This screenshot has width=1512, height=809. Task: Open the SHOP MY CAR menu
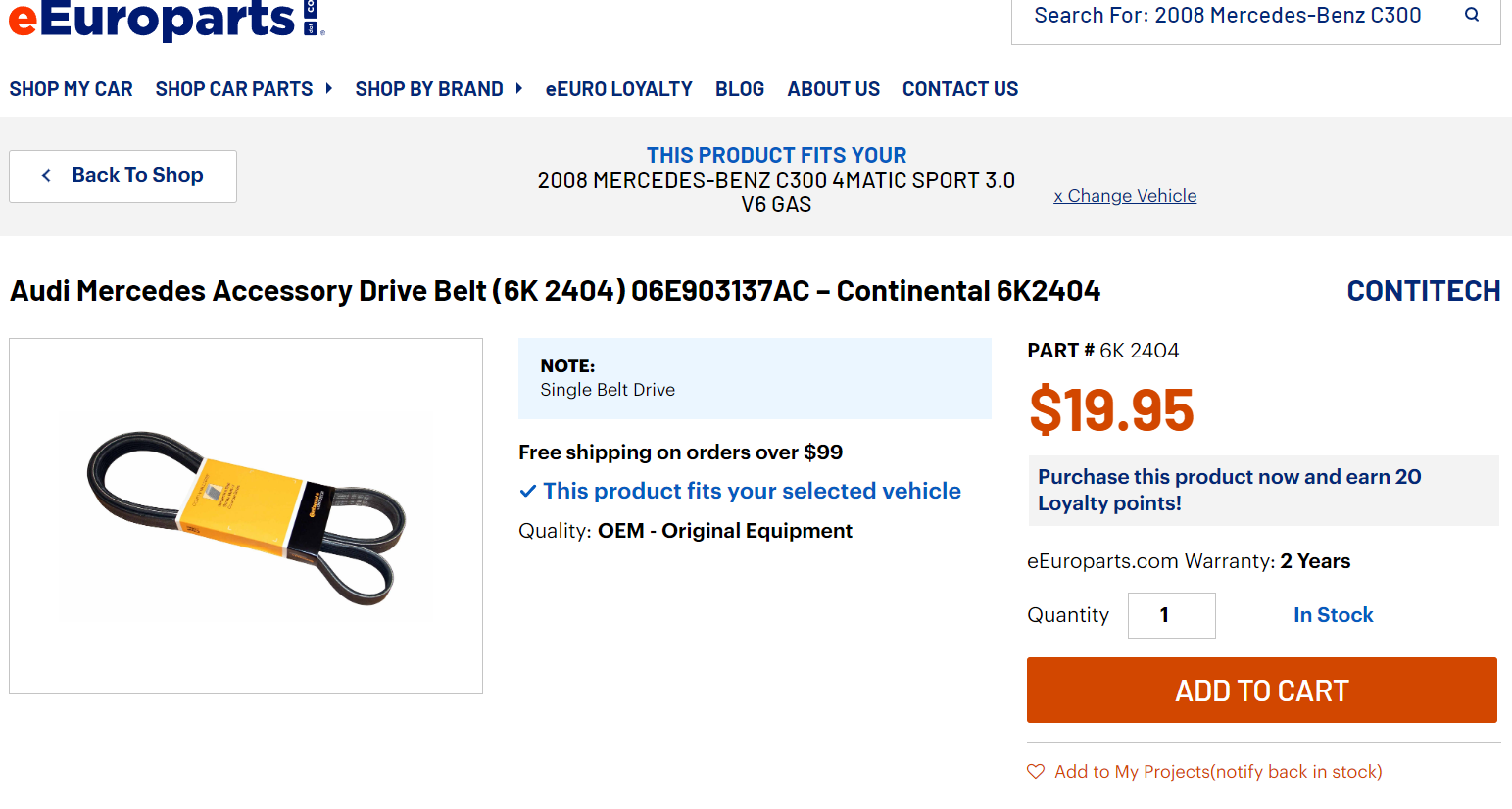(x=72, y=89)
